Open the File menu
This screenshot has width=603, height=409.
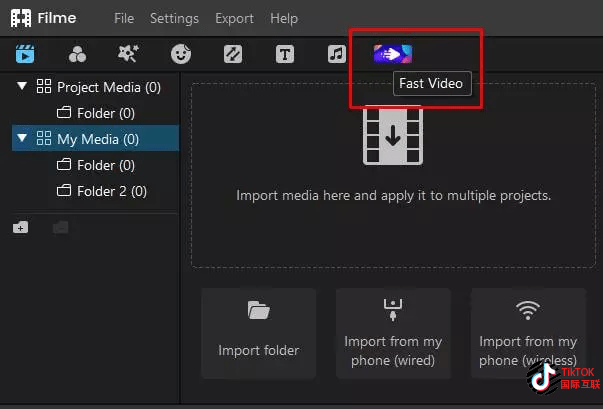click(124, 18)
